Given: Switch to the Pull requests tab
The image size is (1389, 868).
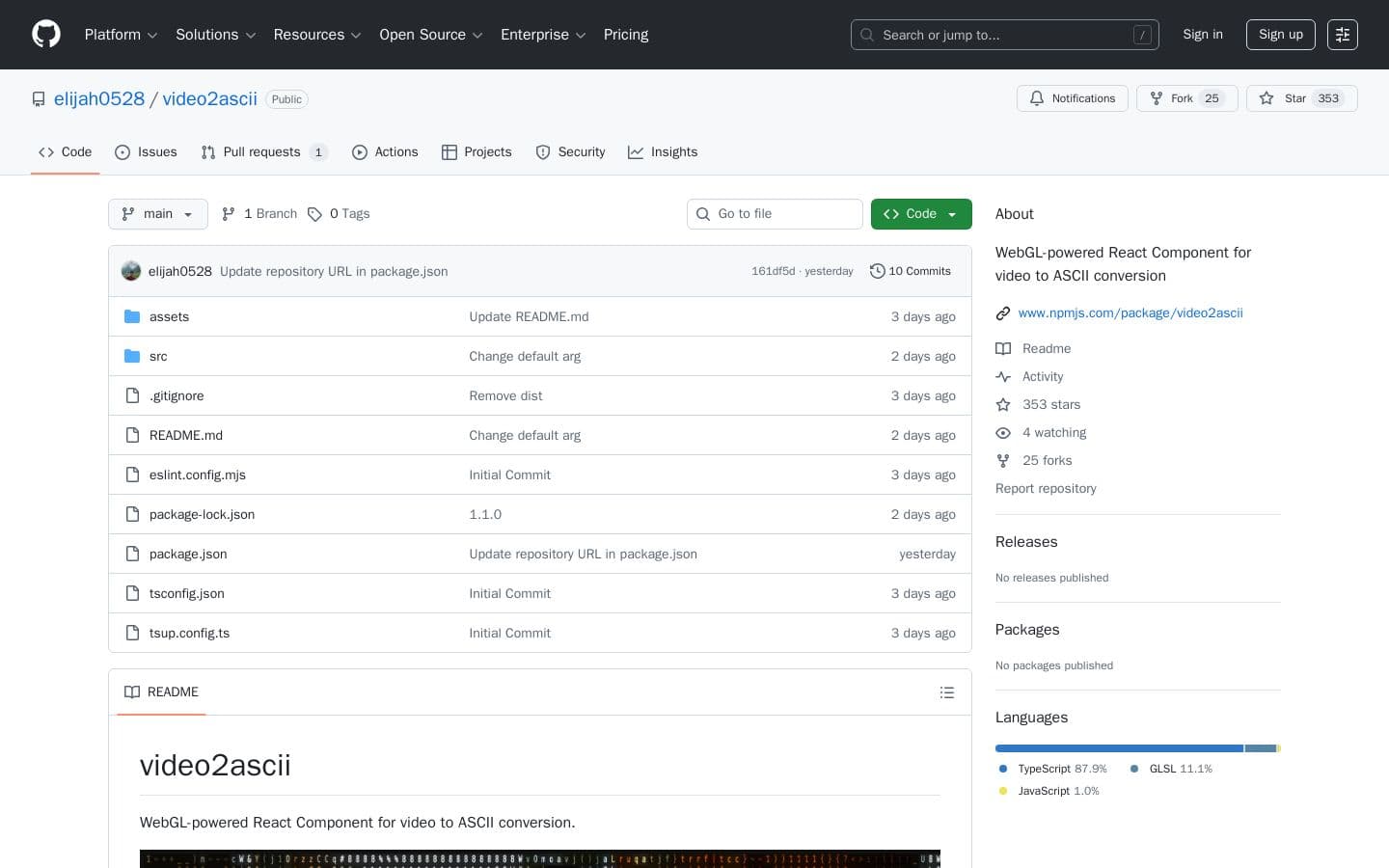Looking at the screenshot, I should click(x=262, y=152).
